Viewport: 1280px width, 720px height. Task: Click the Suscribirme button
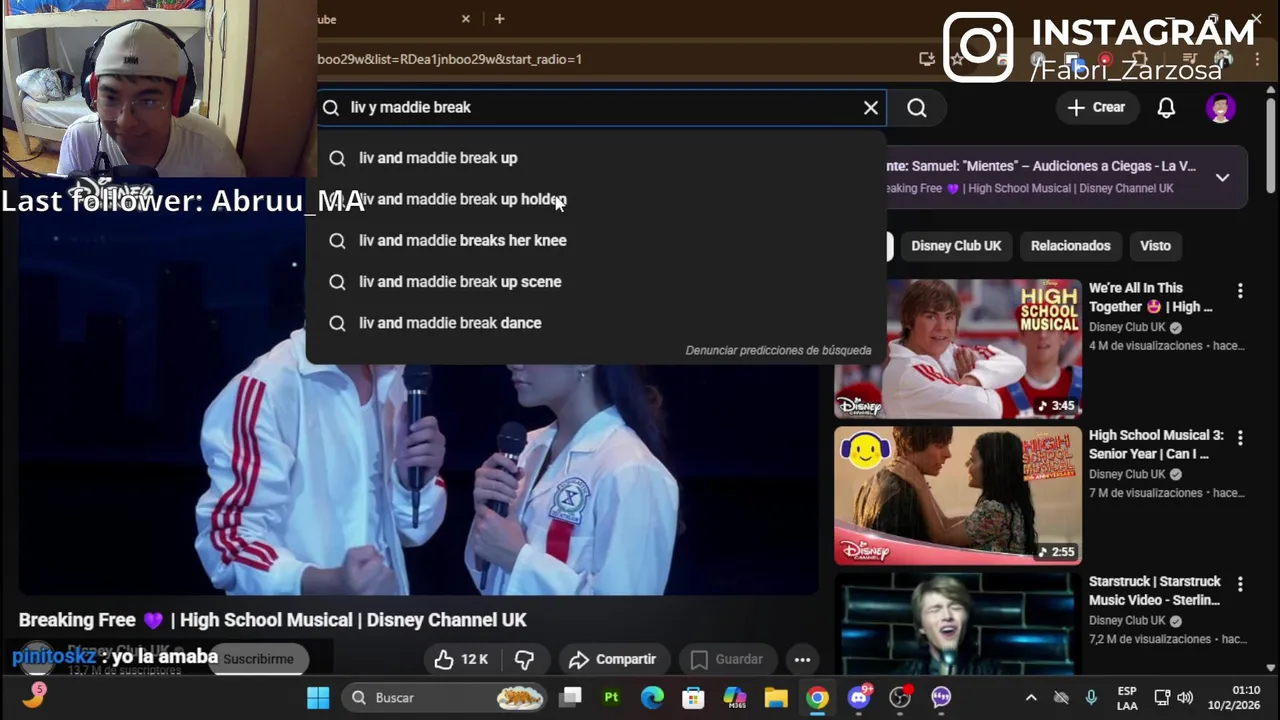258,659
